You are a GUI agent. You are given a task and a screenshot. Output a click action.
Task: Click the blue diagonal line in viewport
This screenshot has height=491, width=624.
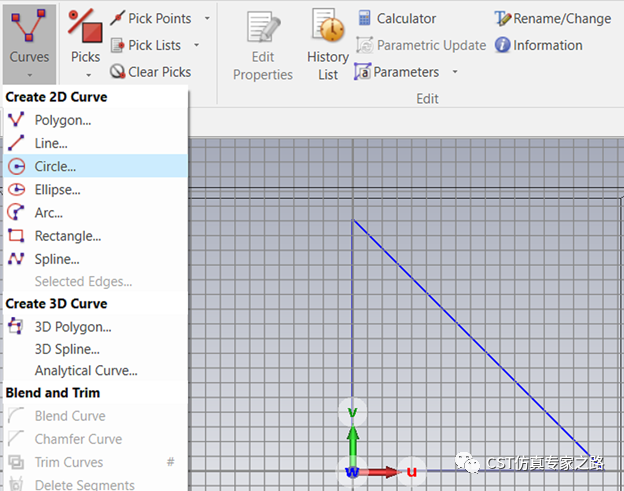click(x=472, y=338)
